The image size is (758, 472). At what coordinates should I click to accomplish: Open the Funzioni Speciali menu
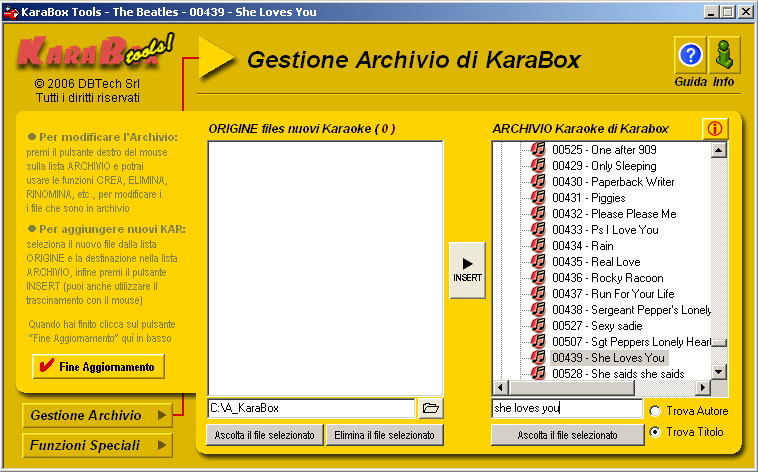(97, 445)
